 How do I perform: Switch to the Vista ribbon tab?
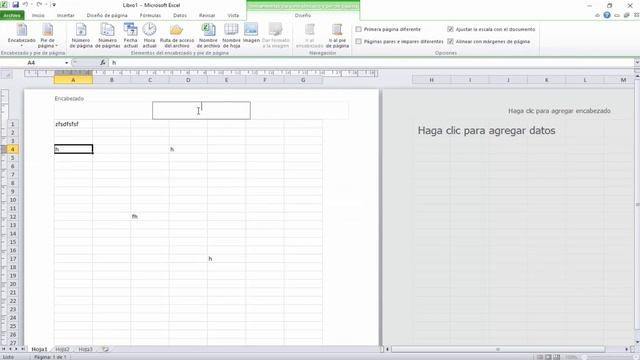click(x=233, y=15)
